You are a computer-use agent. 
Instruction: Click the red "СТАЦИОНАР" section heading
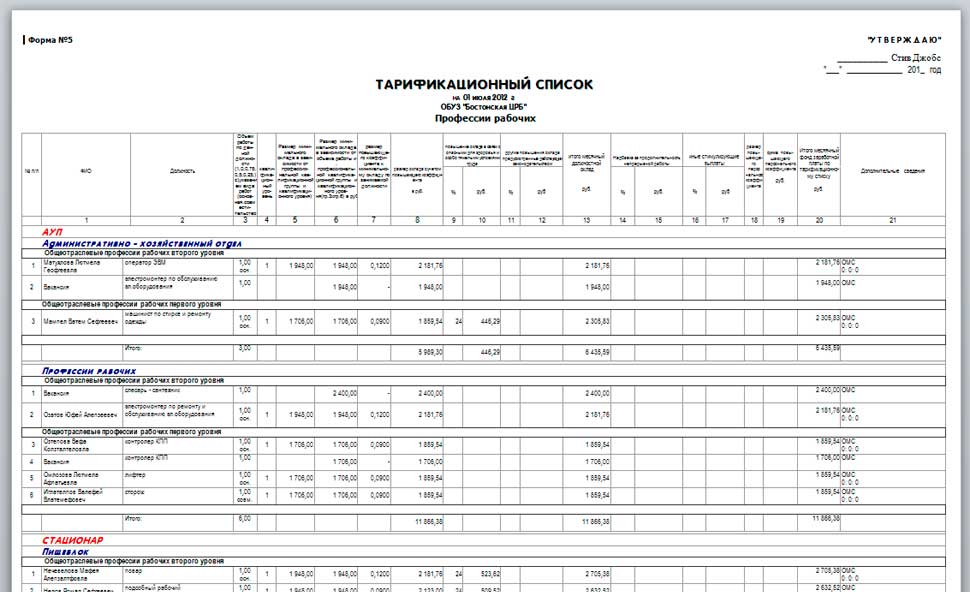pyautogui.click(x=73, y=541)
